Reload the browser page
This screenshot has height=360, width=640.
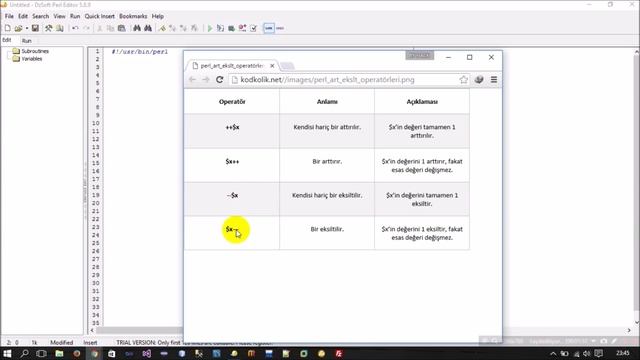click(220, 80)
